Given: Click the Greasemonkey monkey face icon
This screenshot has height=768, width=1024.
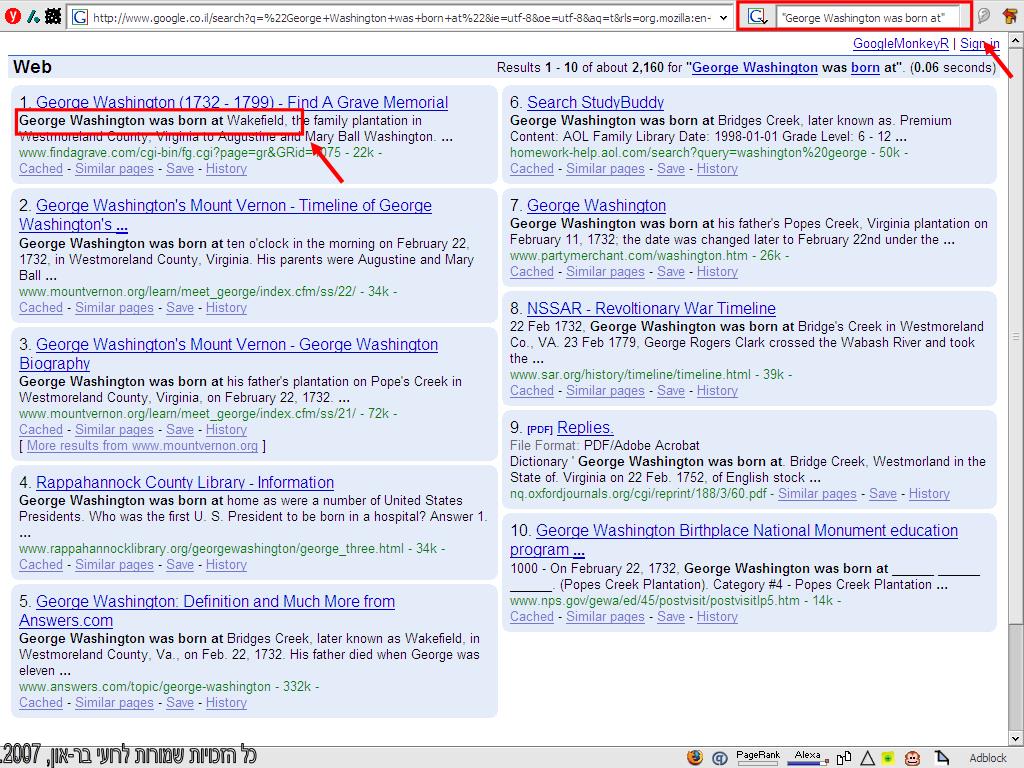Looking at the screenshot, I should click(x=912, y=758).
